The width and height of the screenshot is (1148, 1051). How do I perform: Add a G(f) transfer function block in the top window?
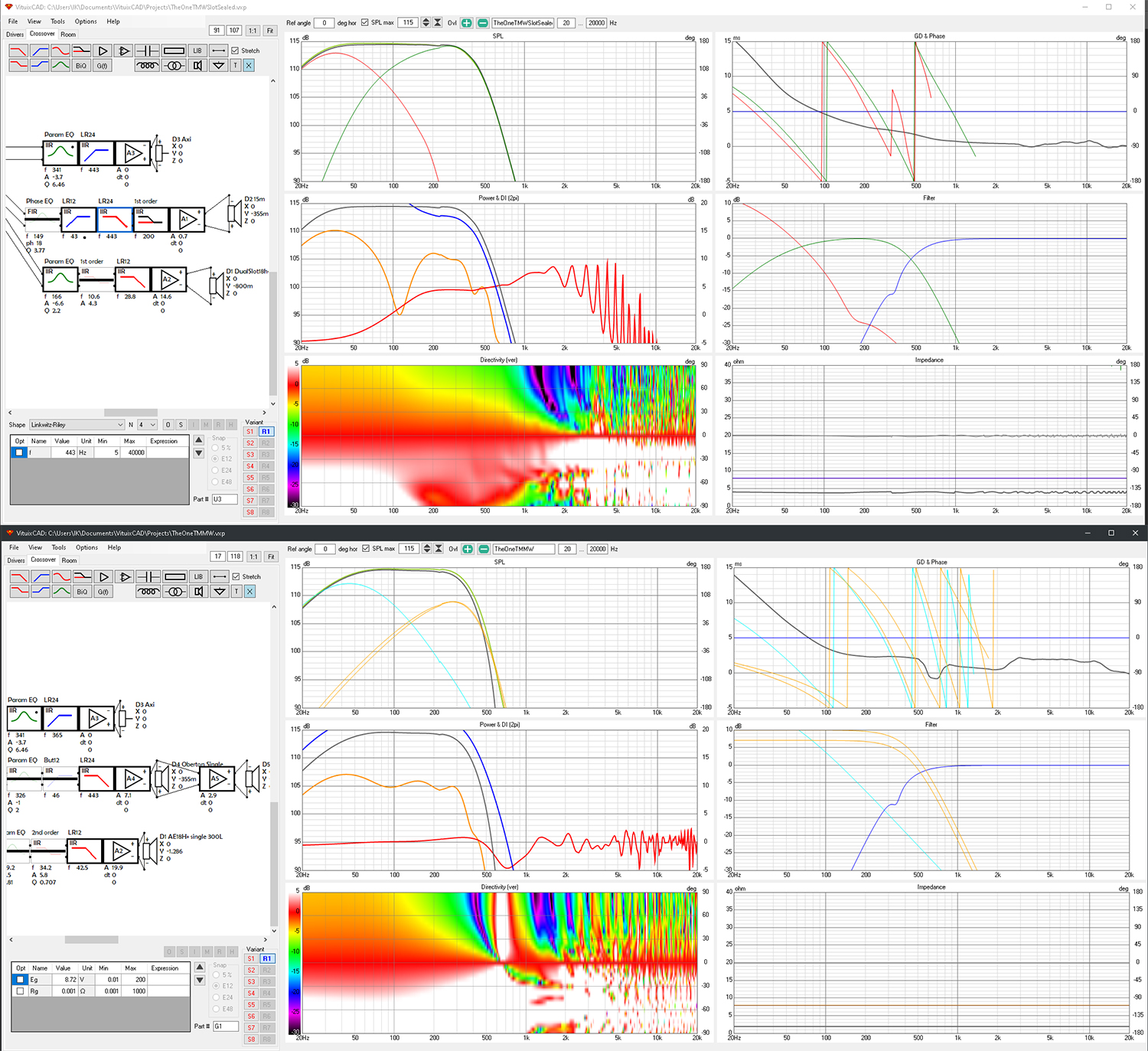102,66
